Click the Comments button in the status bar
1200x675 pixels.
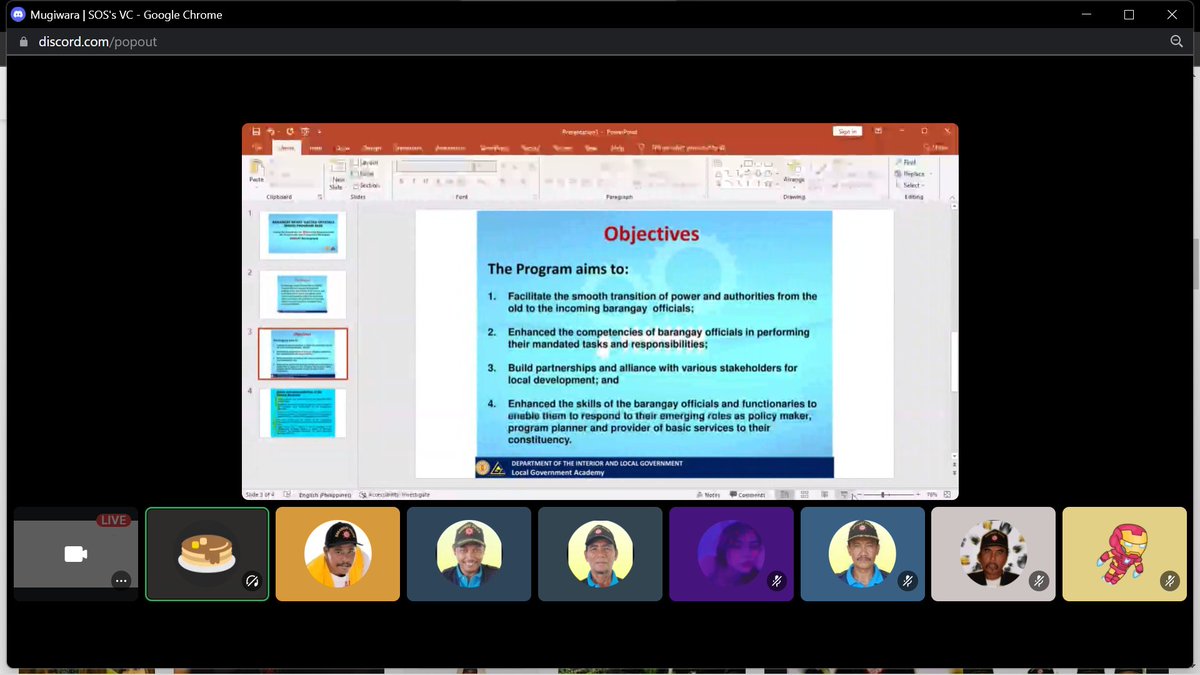tap(747, 495)
